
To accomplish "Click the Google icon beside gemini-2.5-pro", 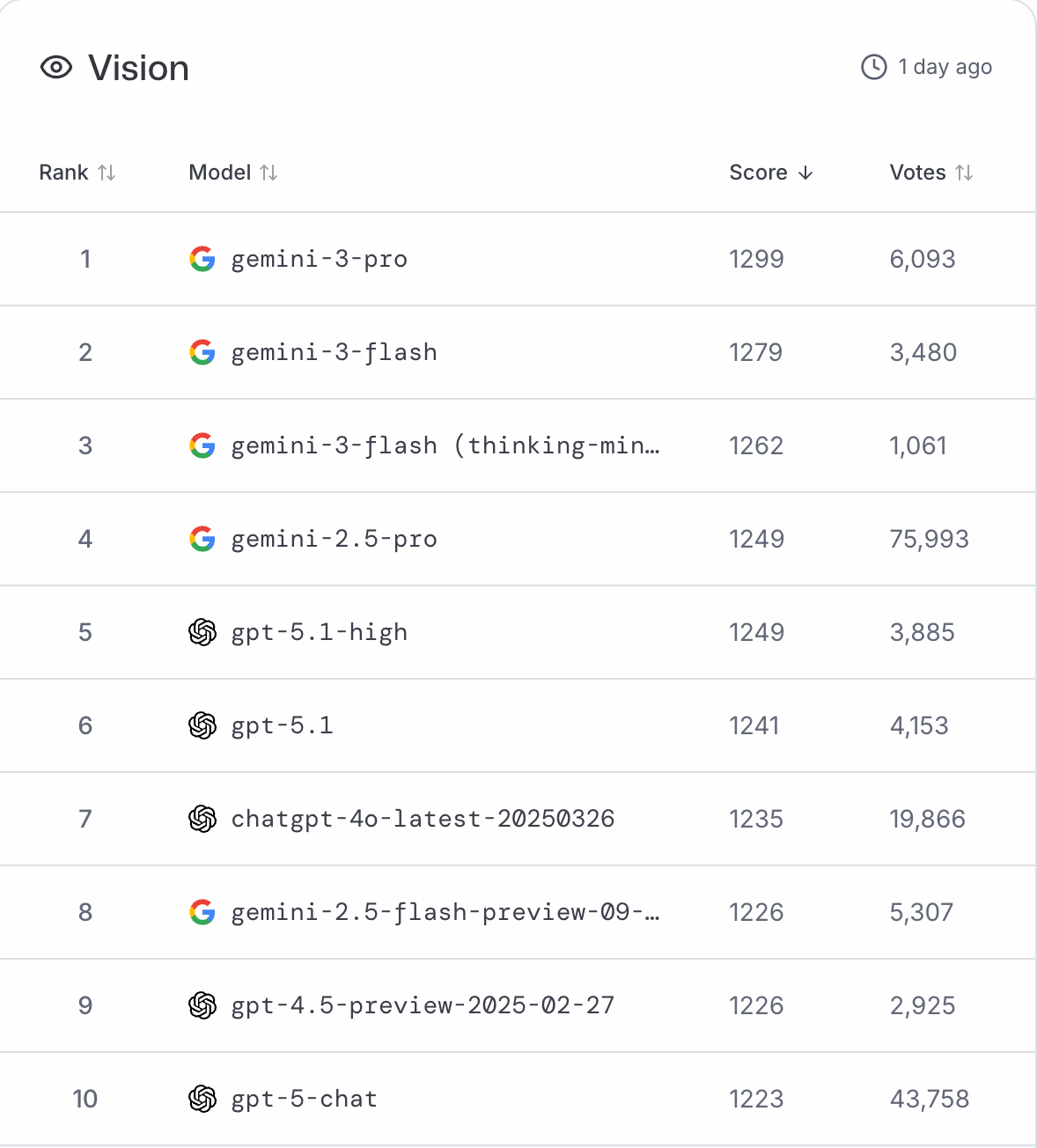I will coord(202,539).
